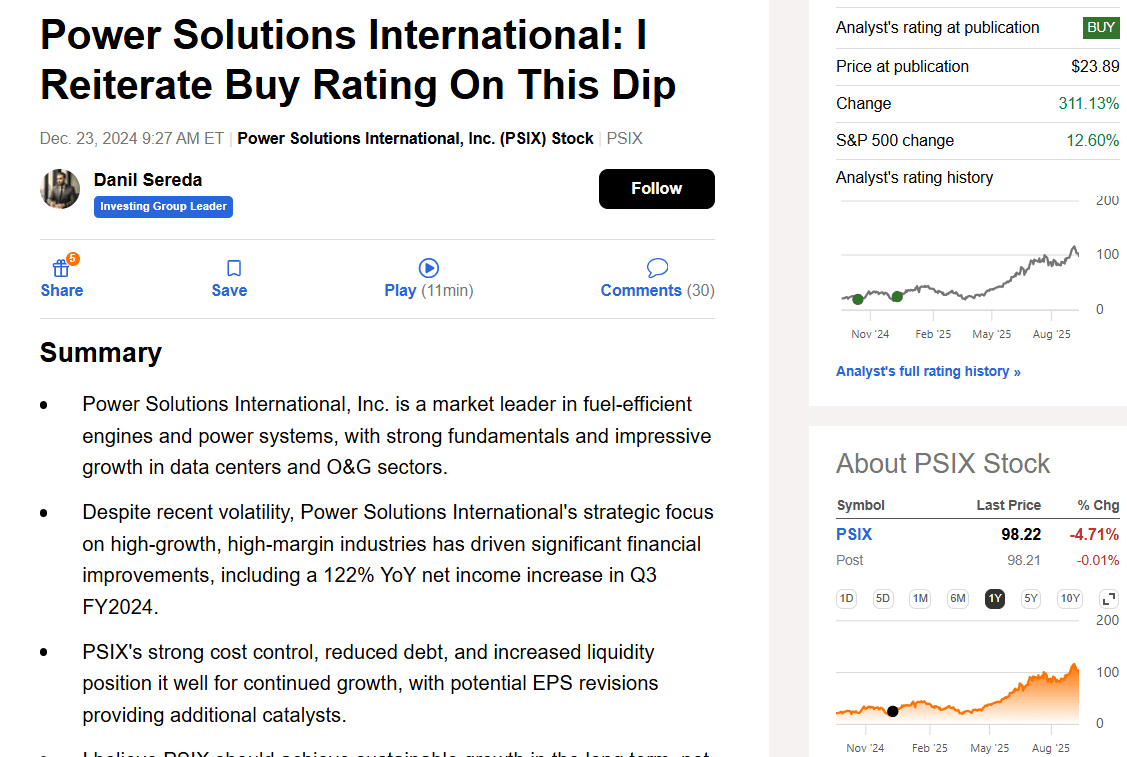
Task: Click the Investing Group Leader badge
Action: pyautogui.click(x=163, y=207)
